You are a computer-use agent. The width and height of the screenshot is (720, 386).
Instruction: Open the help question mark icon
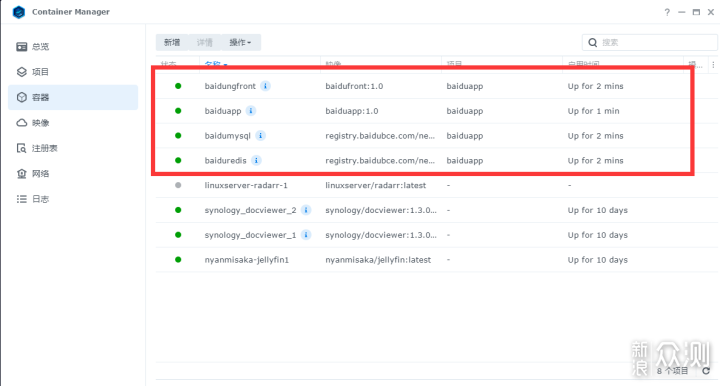coord(667,12)
